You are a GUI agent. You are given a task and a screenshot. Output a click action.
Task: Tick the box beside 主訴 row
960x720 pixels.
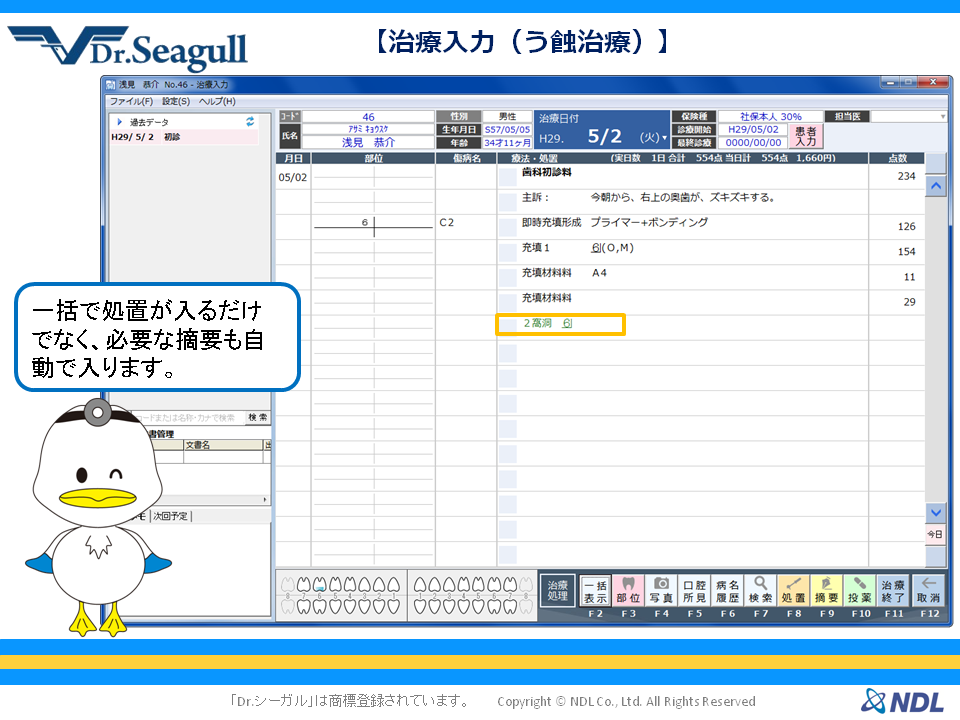point(508,202)
